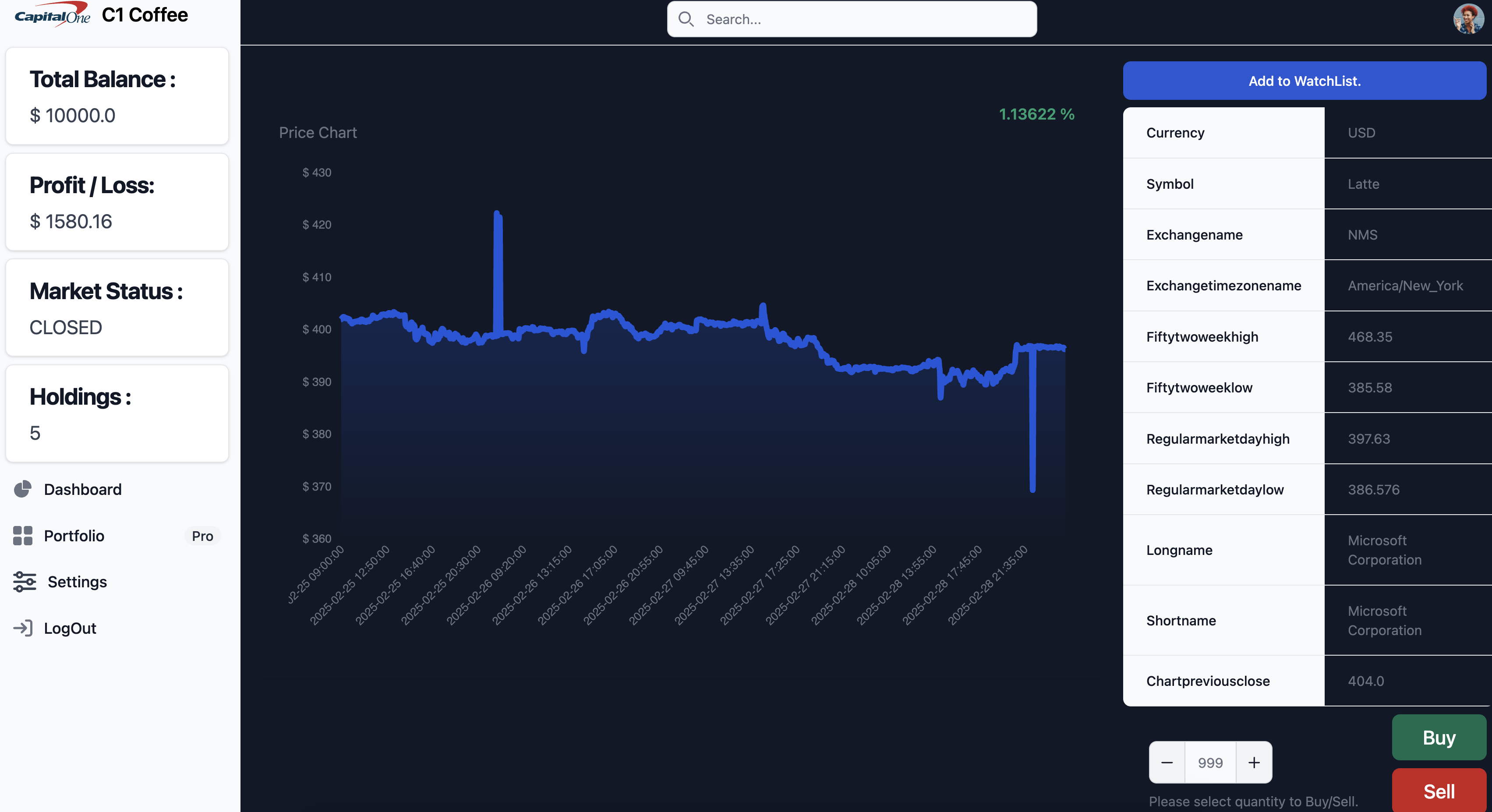
Task: Click the Pro badge beside Portfolio
Action: 202,536
